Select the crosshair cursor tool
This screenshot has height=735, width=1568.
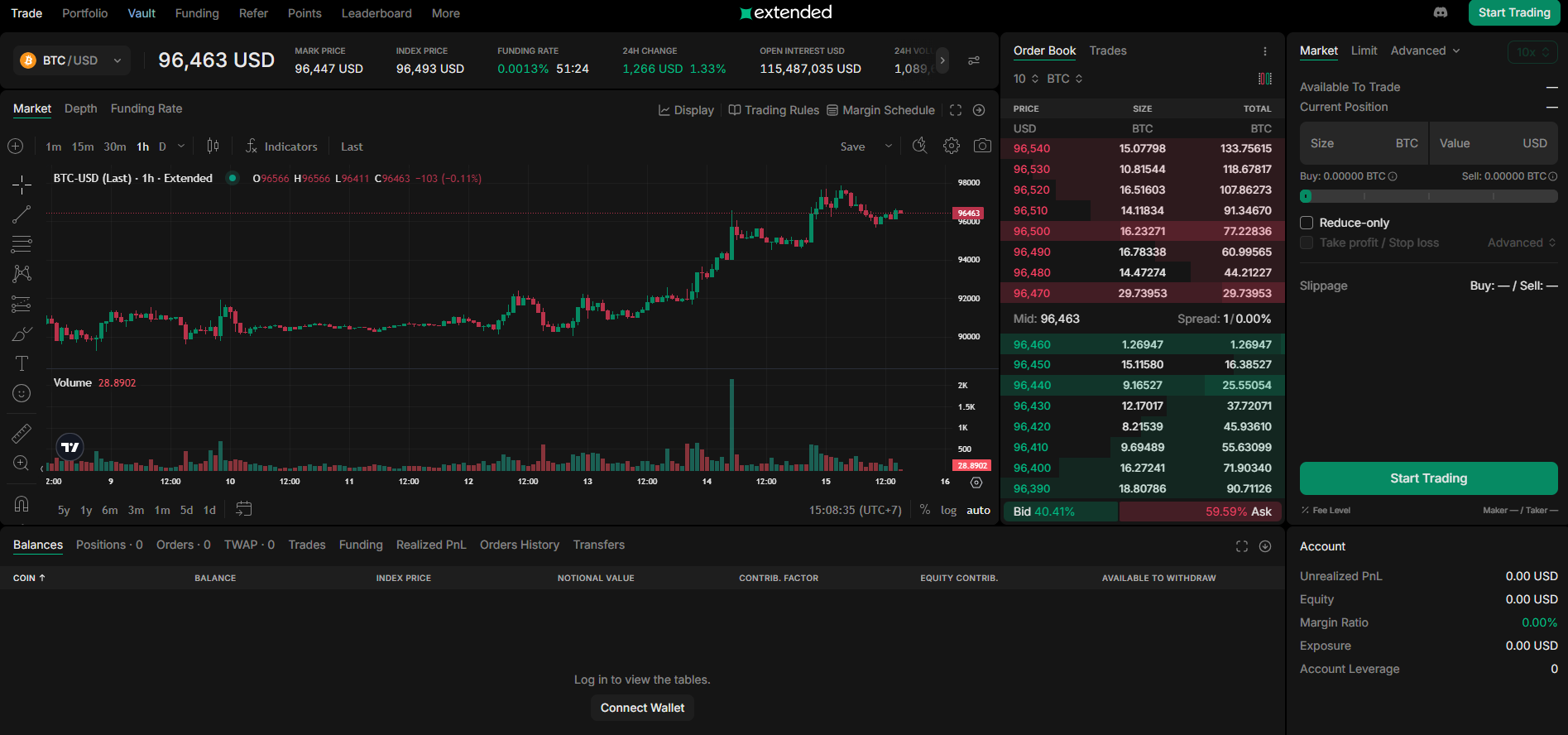coord(22,184)
